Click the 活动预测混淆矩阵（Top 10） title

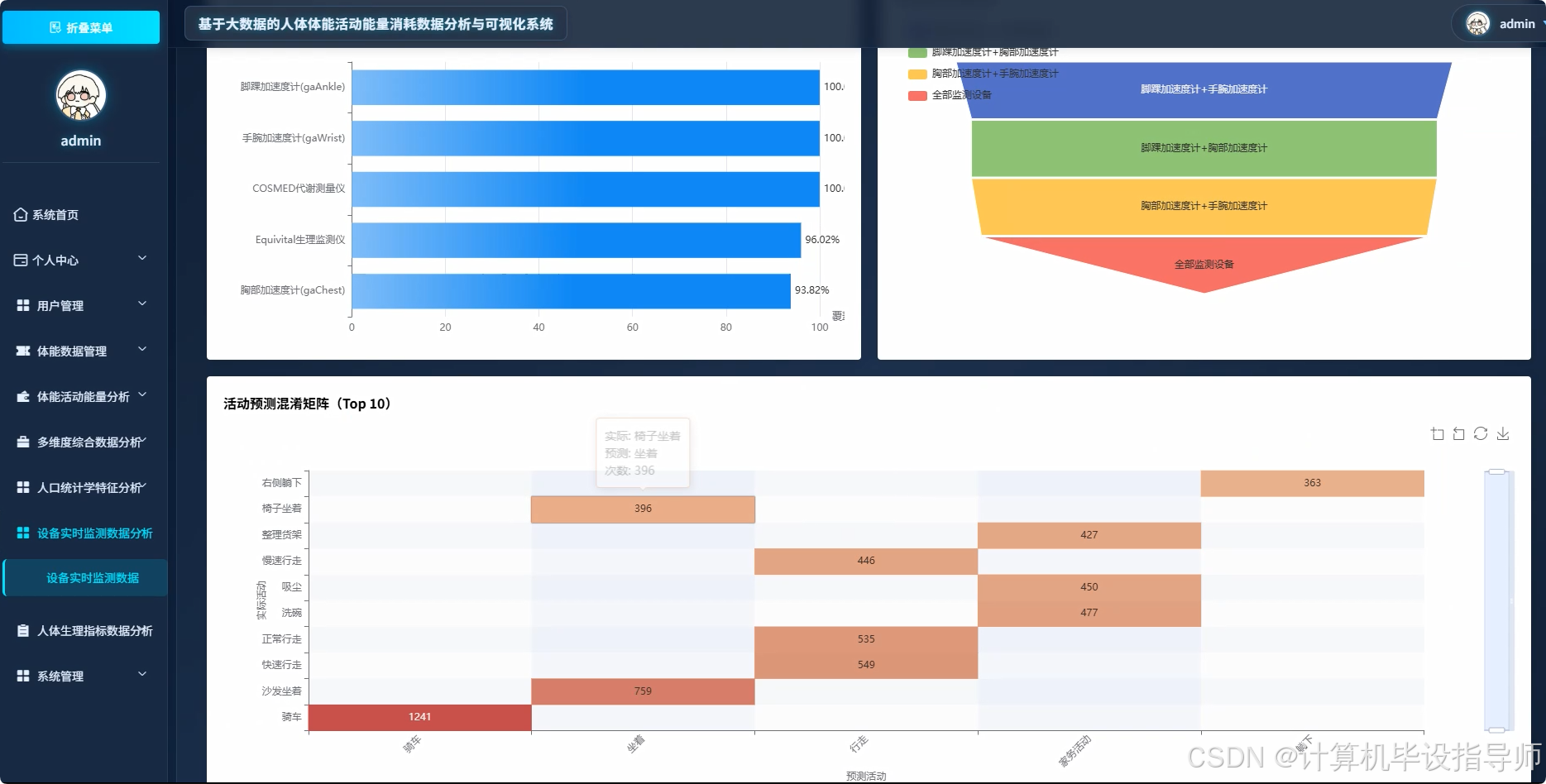pyautogui.click(x=309, y=404)
